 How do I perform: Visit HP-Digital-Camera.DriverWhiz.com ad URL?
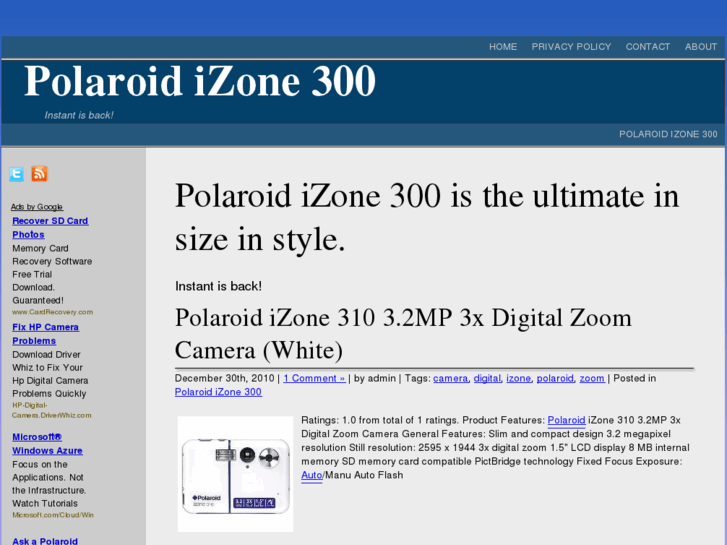tap(51, 410)
